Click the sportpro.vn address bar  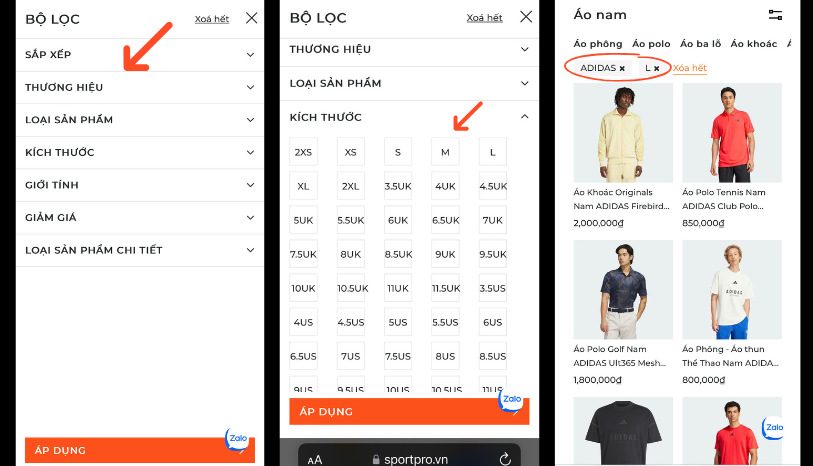410,456
